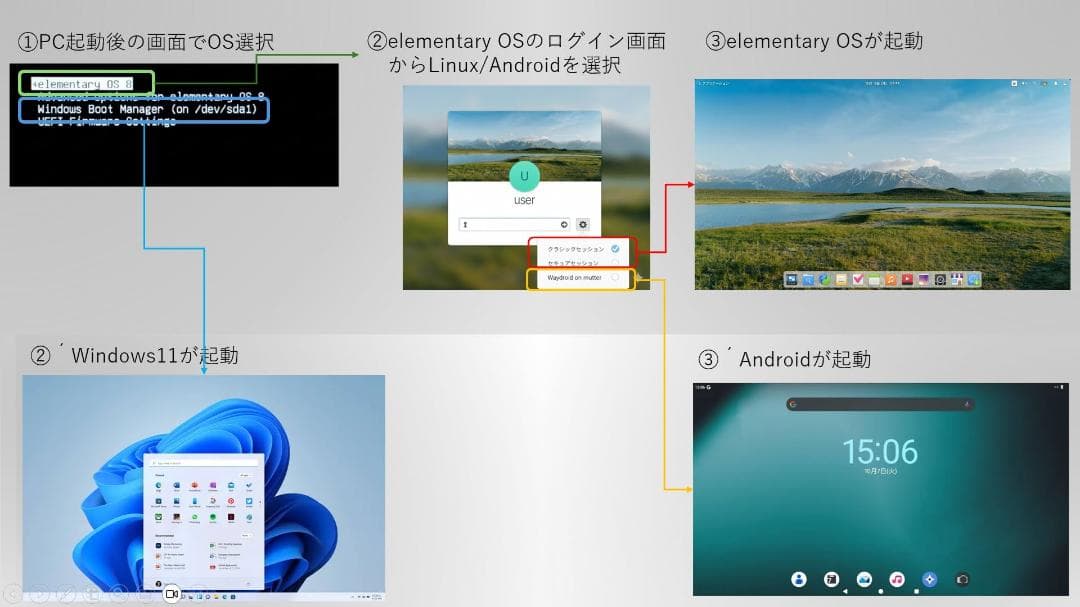This screenshot has height=607, width=1080.
Task: Open Multitasking View in elementary dock
Action: click(791, 279)
